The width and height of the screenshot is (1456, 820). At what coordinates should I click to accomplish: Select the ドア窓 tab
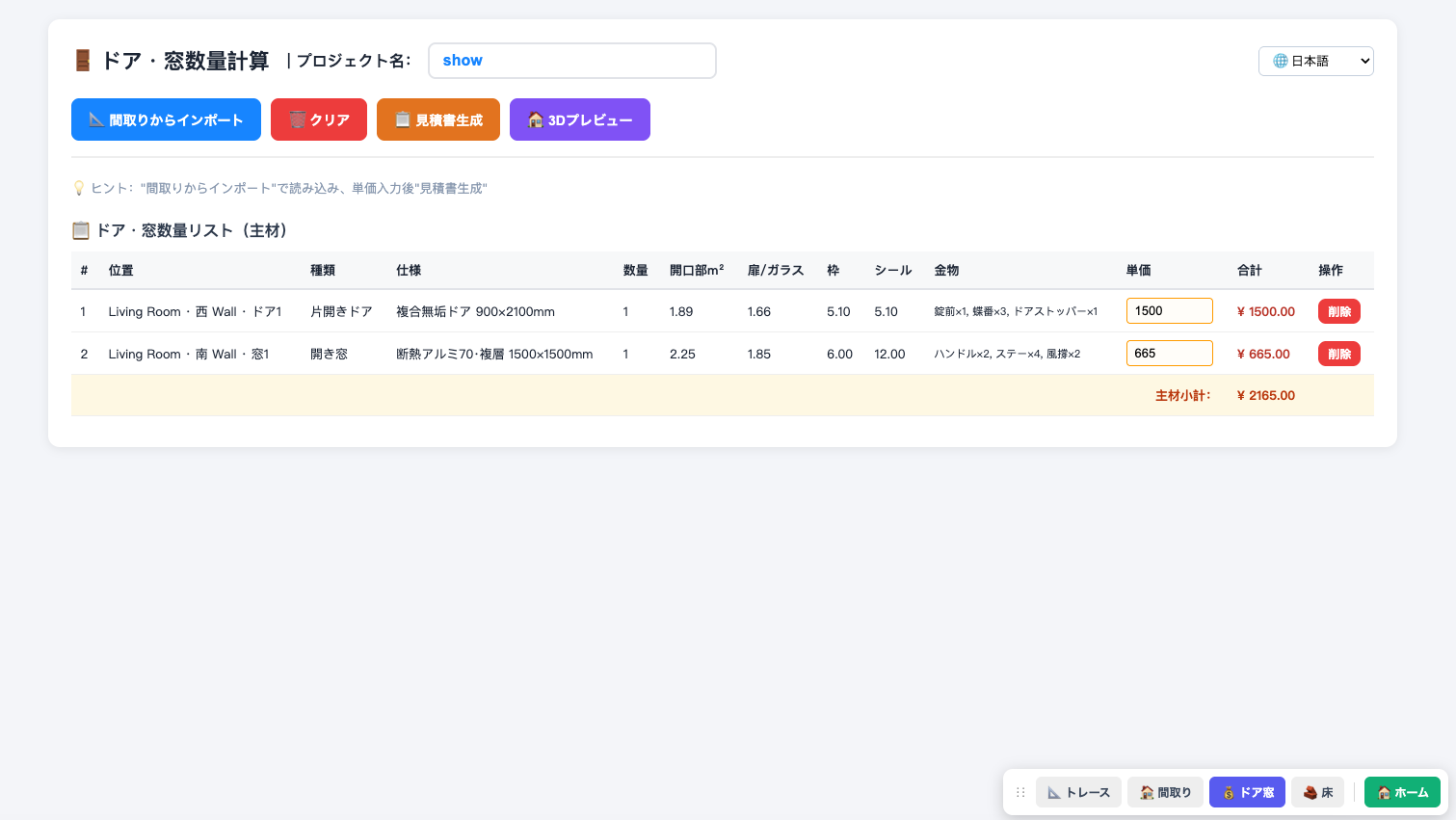(x=1247, y=792)
